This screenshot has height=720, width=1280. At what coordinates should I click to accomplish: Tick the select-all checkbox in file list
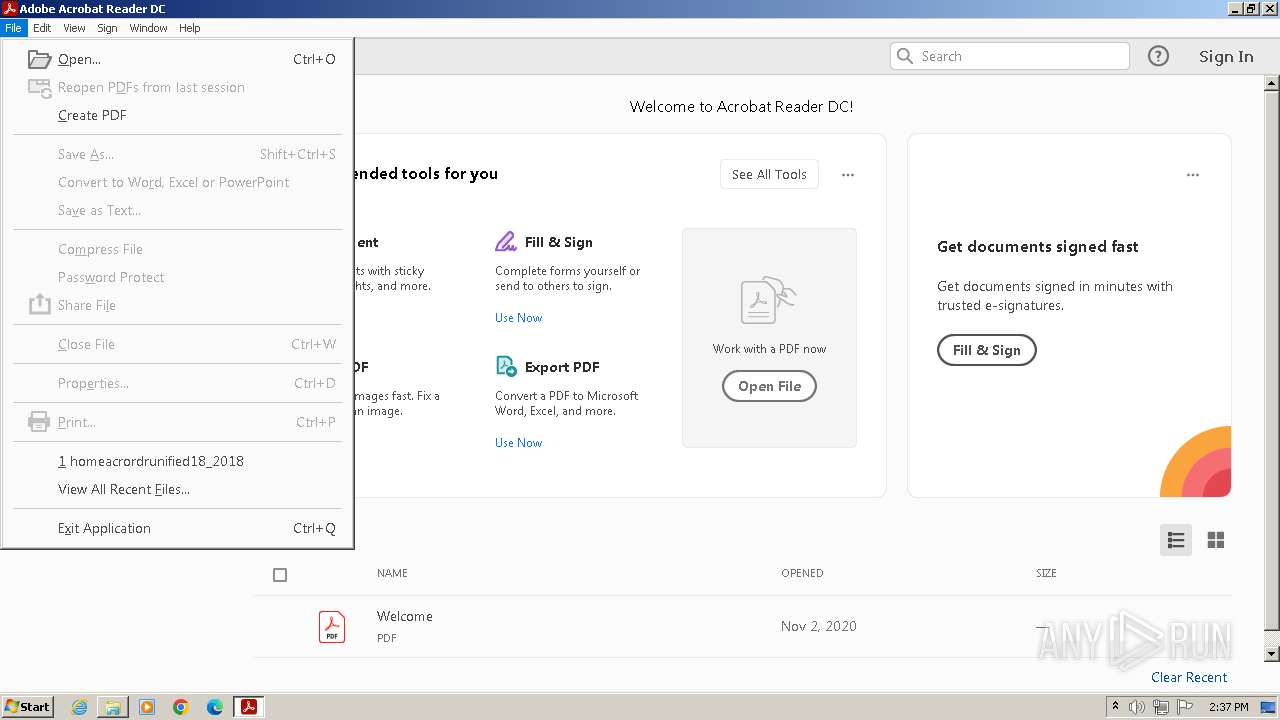point(280,575)
